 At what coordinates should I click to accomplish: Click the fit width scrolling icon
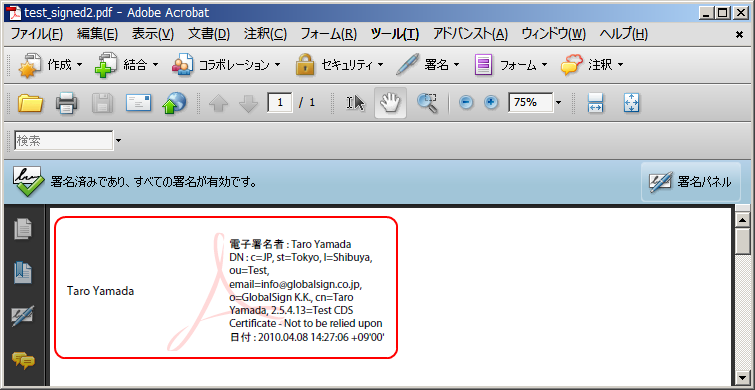tap(596, 103)
